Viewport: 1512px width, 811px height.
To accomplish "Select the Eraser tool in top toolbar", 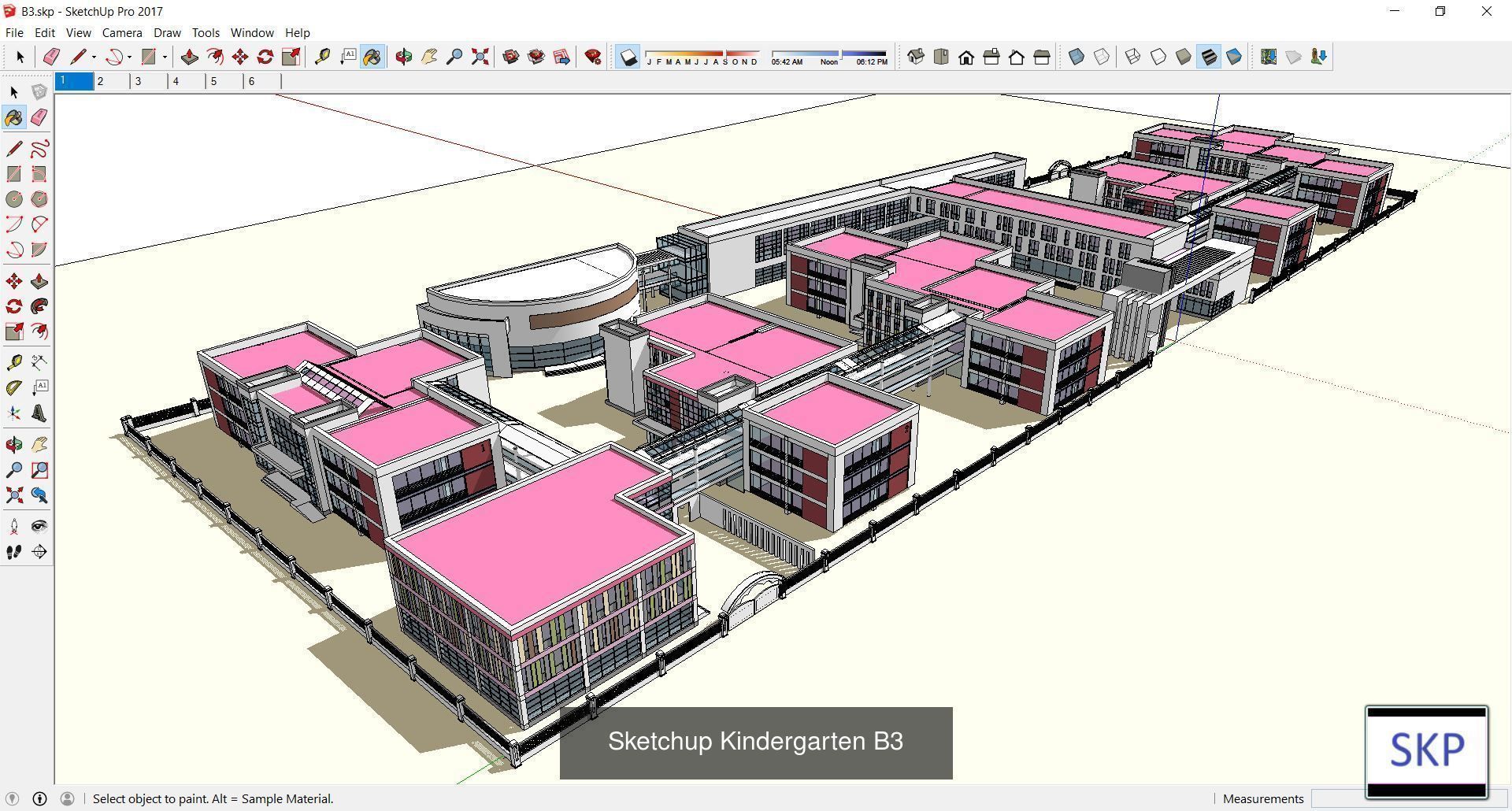I will (51, 57).
